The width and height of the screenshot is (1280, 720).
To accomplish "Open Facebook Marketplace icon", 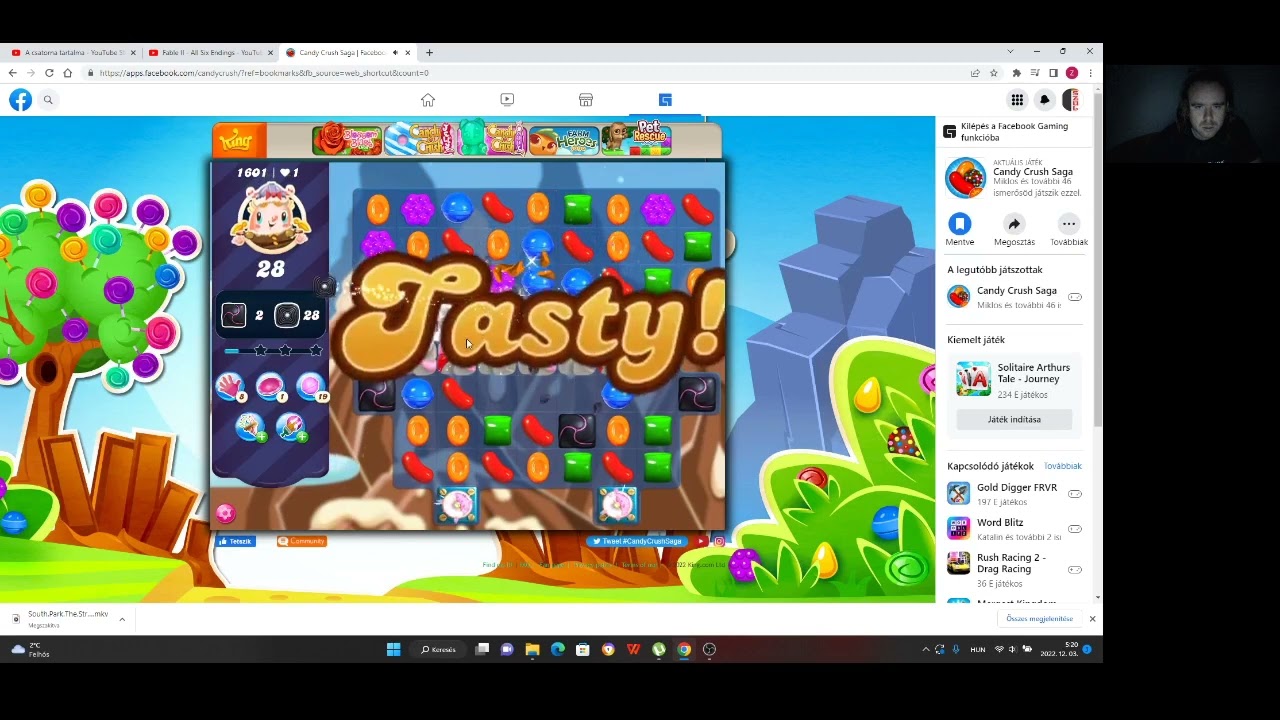I will tap(586, 100).
